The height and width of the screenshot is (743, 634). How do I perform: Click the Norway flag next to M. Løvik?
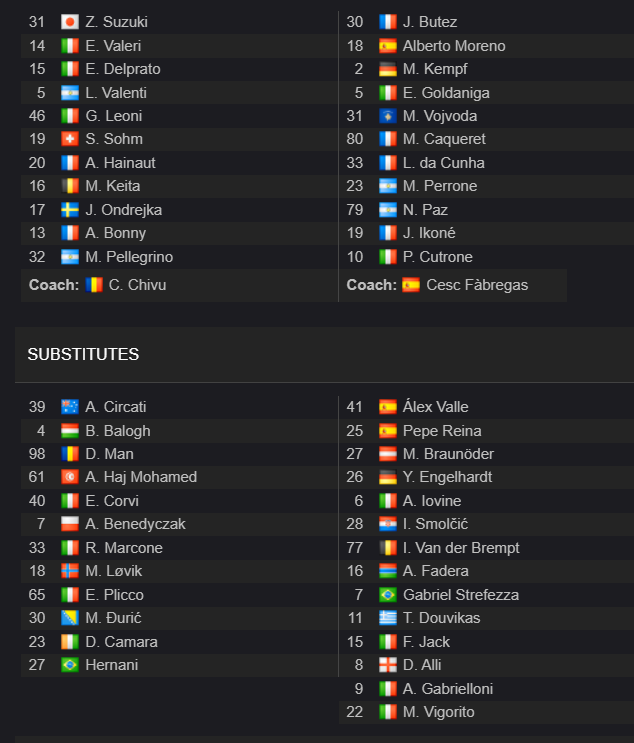[70, 571]
